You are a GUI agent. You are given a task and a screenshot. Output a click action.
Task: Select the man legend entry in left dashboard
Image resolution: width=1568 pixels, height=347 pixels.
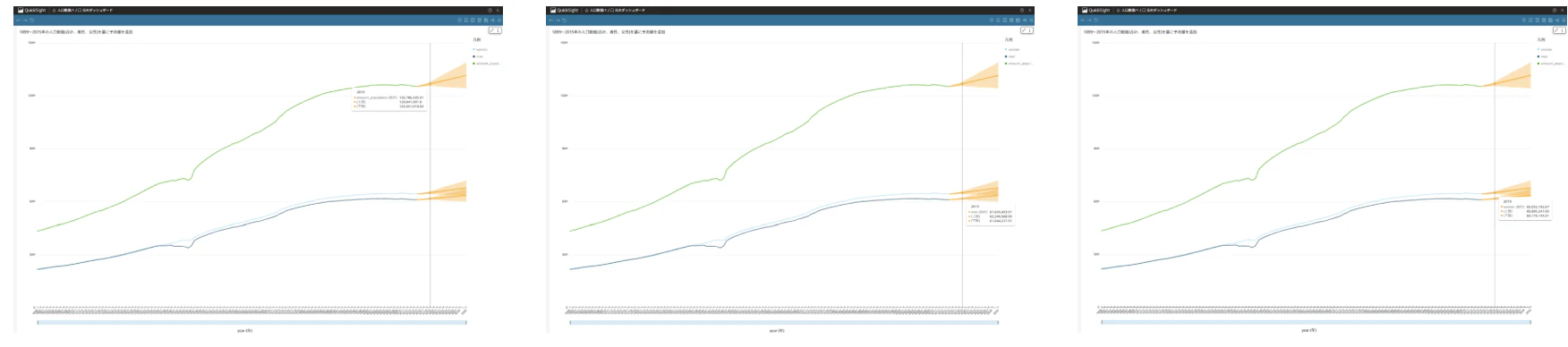pos(478,56)
